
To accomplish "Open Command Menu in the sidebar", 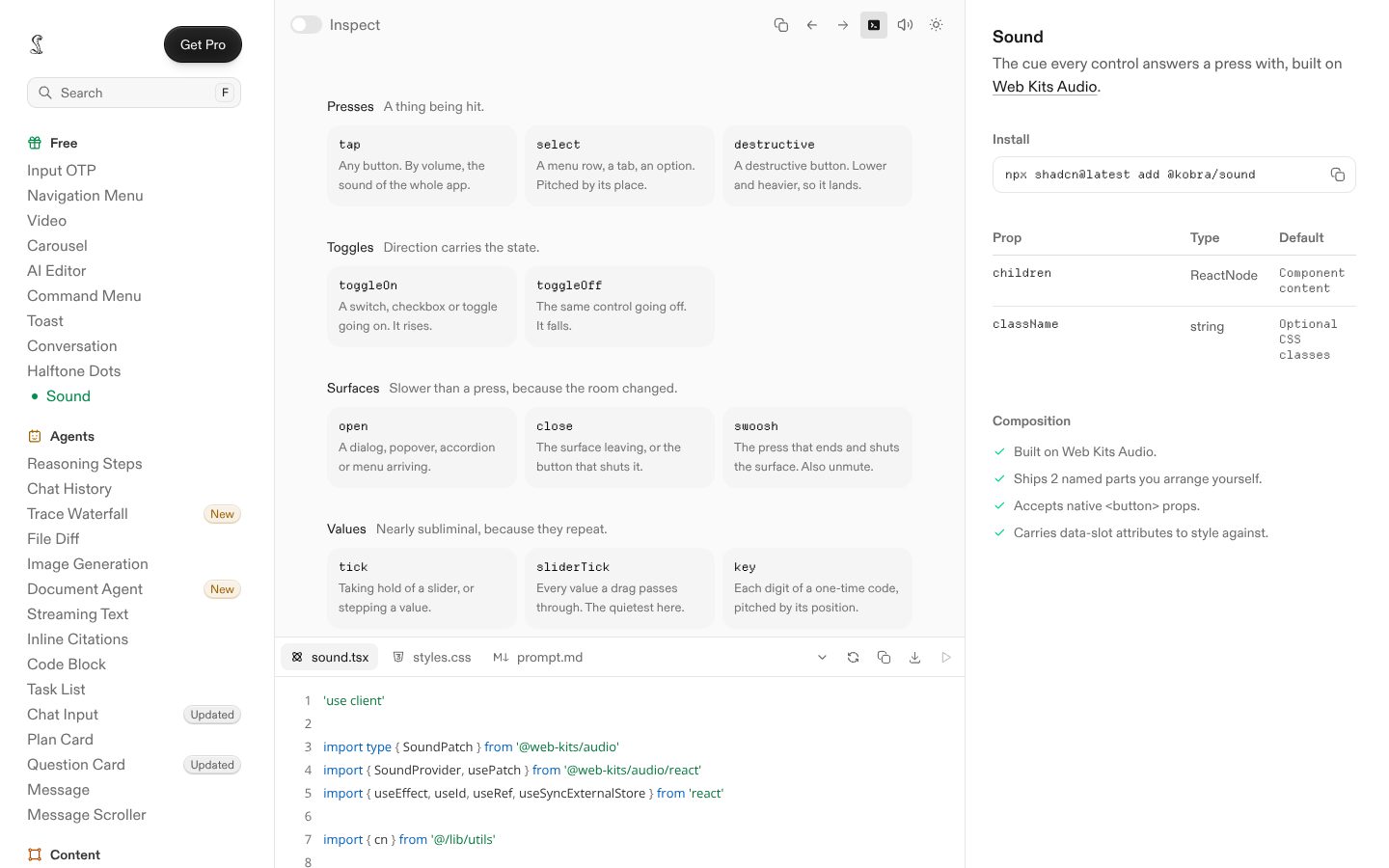I will (x=84, y=295).
